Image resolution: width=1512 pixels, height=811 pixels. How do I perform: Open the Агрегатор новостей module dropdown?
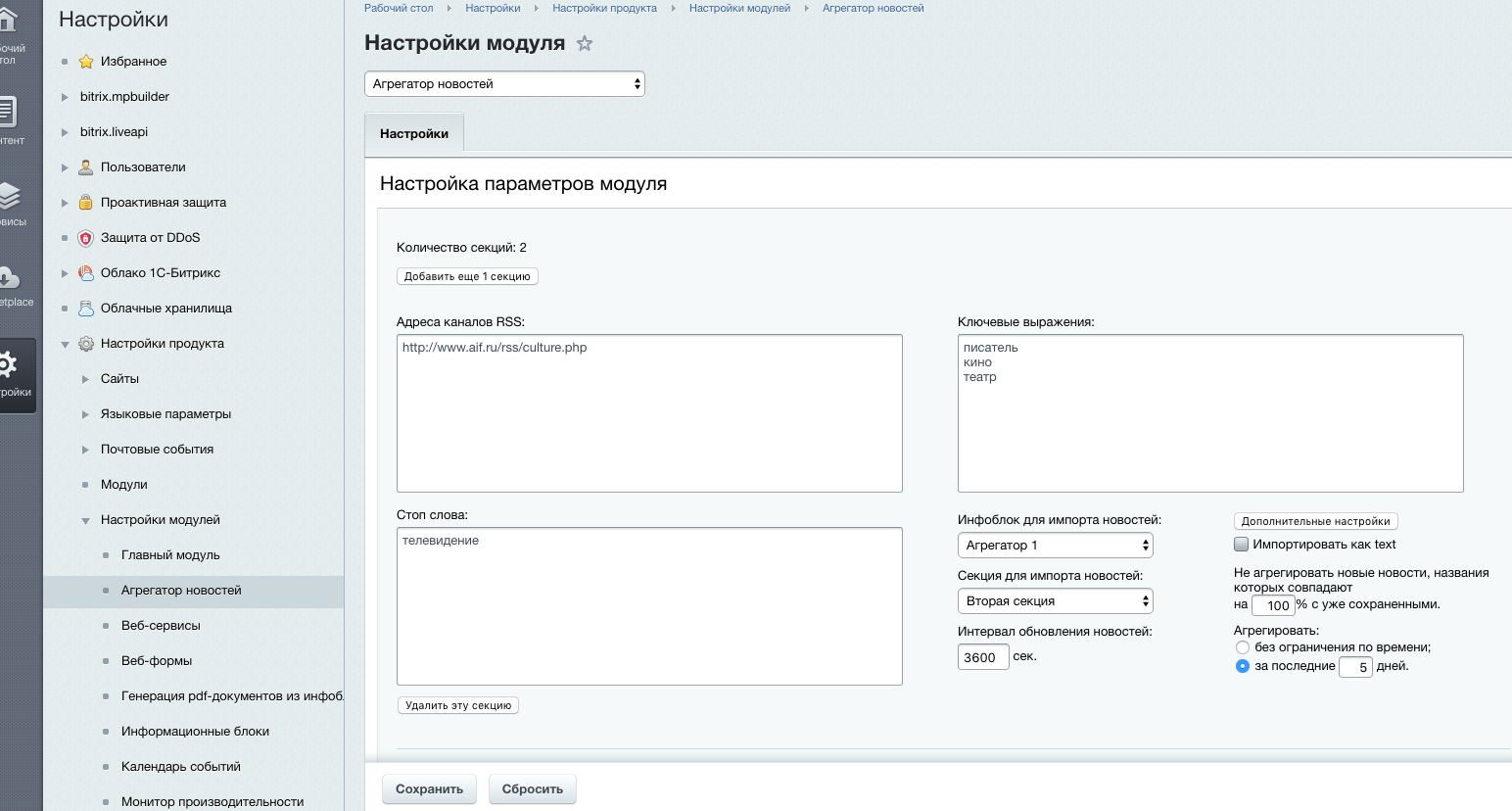[504, 84]
